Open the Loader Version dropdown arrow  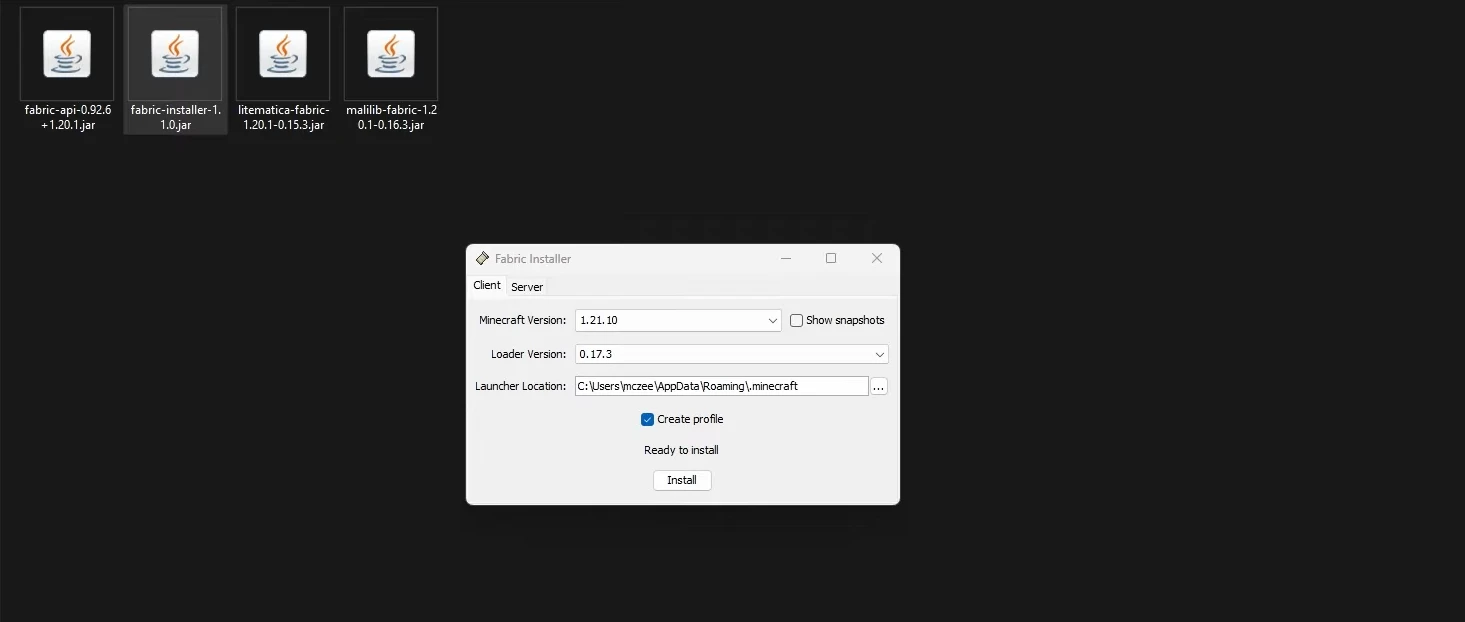(x=880, y=355)
